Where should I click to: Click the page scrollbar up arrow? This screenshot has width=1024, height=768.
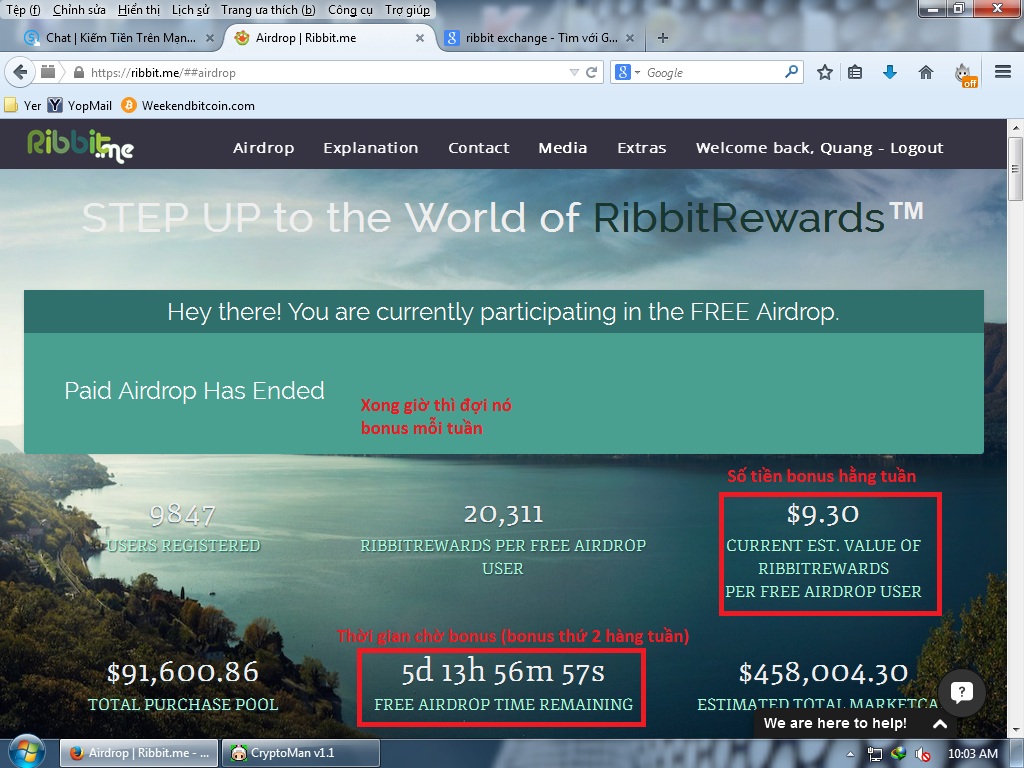coord(1016,127)
